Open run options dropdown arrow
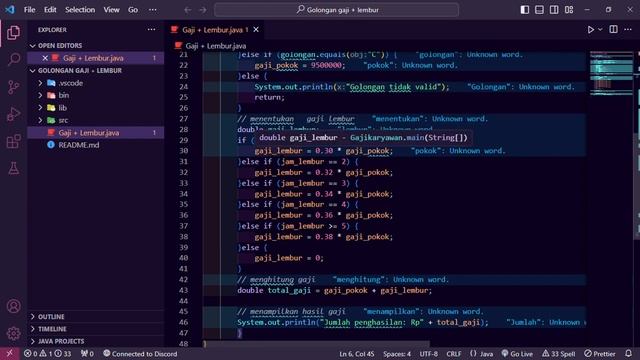This screenshot has height=360, width=640. 600,29
